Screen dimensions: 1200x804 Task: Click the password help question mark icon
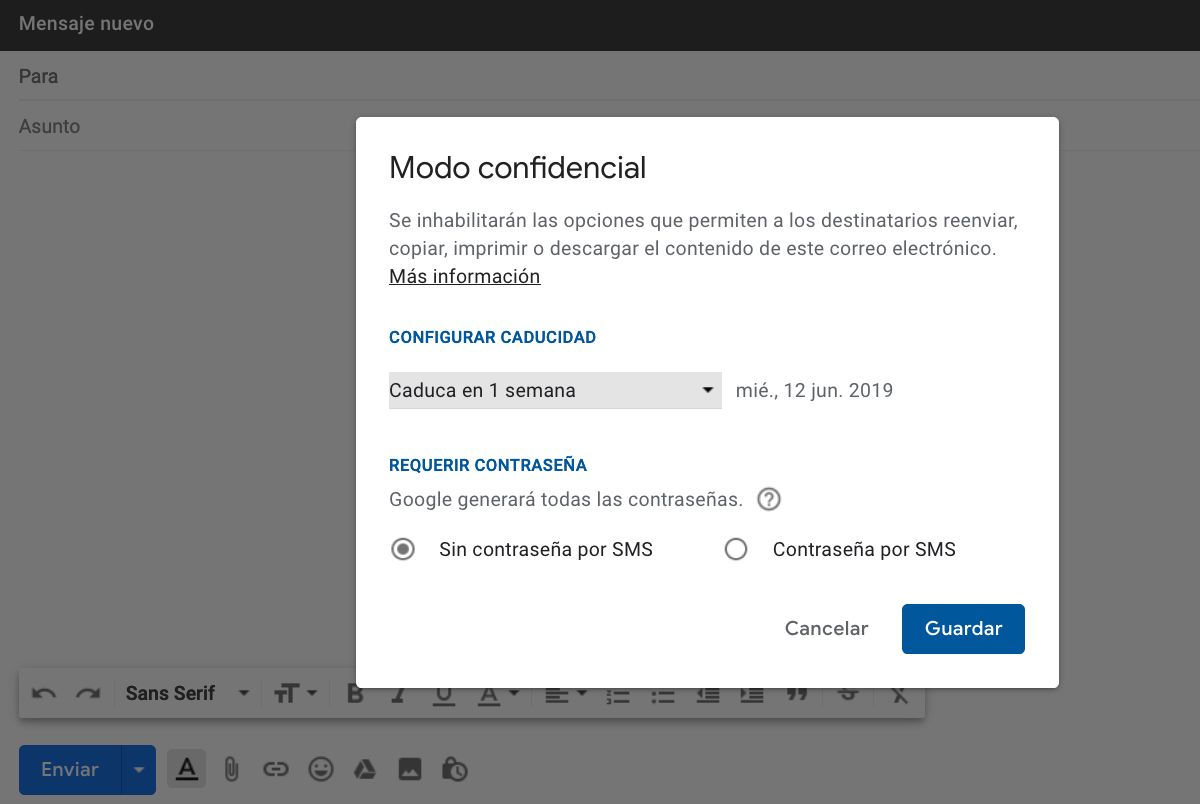tap(768, 499)
